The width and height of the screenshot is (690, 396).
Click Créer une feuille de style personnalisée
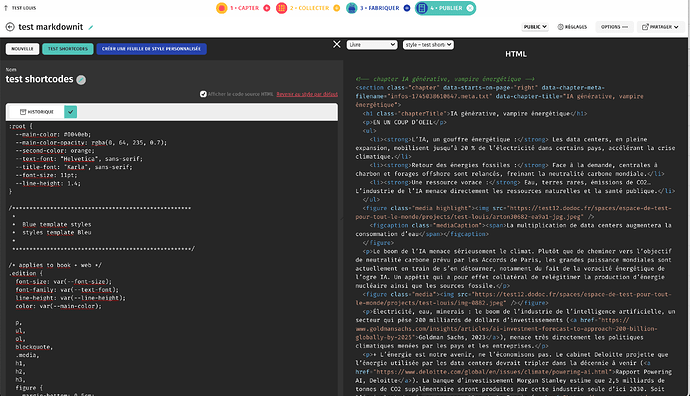pyautogui.click(x=151, y=49)
